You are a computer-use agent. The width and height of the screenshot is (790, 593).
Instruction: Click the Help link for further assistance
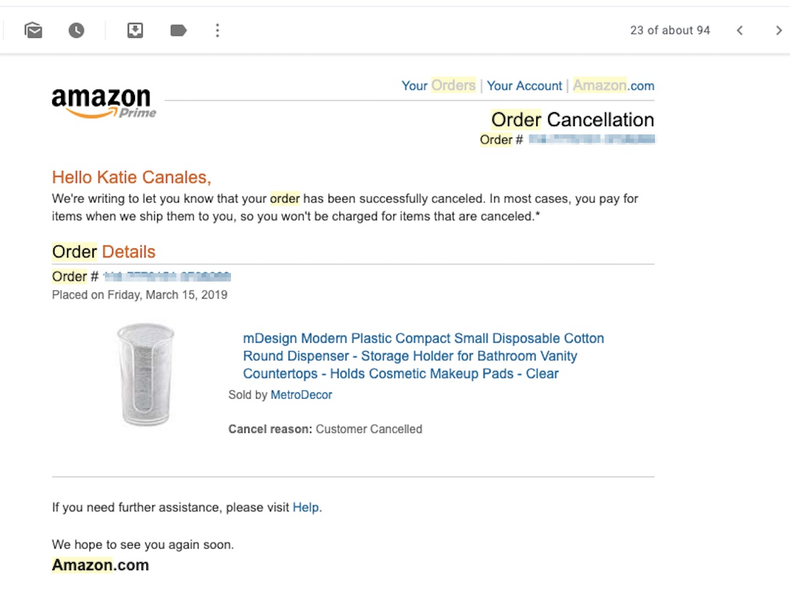[x=306, y=507]
